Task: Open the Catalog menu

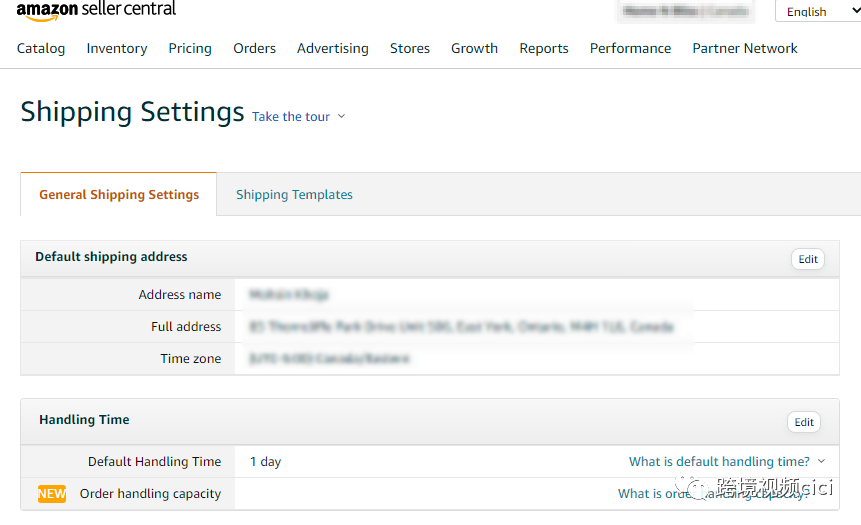Action: coord(41,48)
